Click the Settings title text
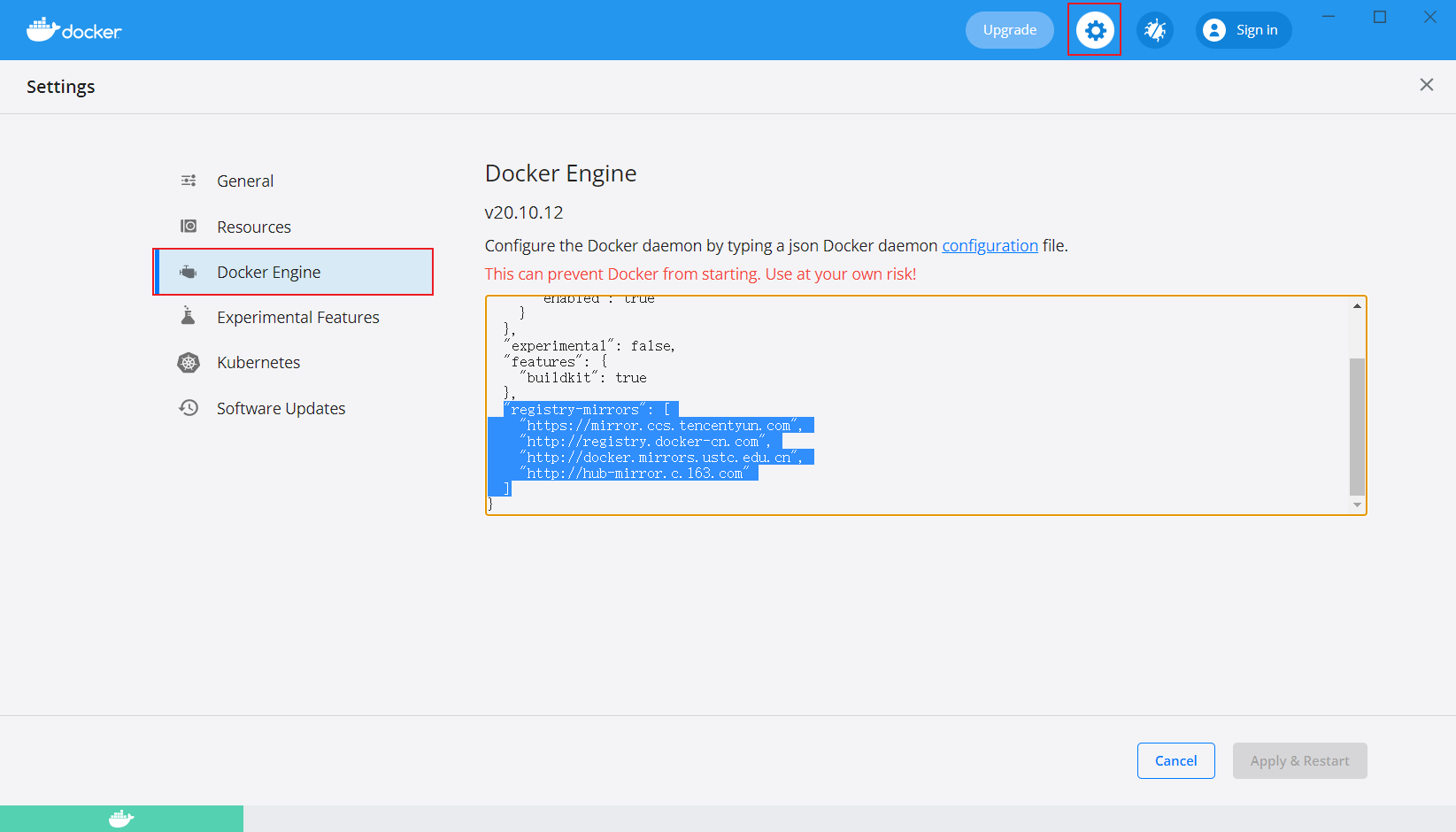 pyautogui.click(x=61, y=87)
